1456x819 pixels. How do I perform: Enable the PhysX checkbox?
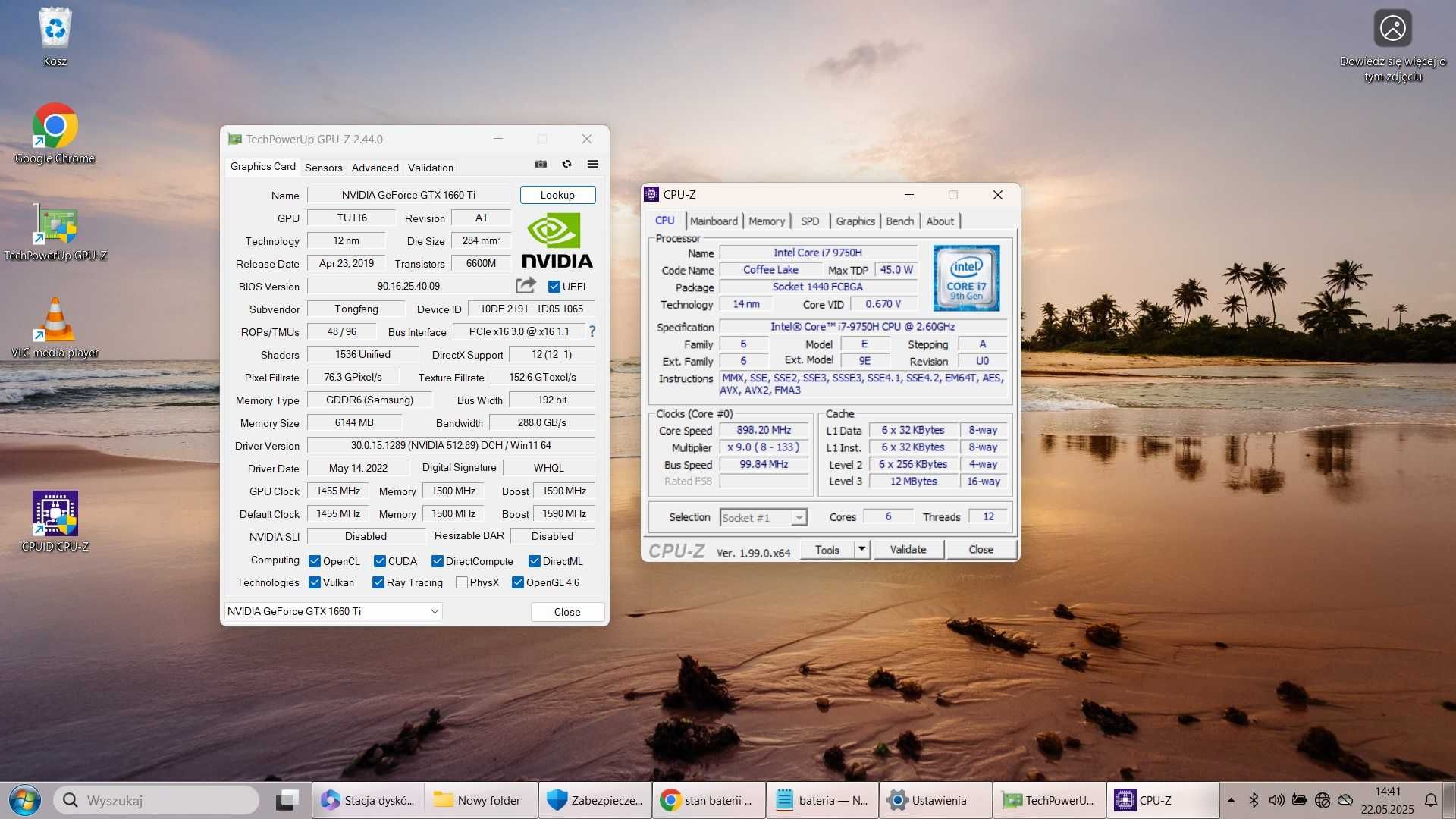[x=462, y=582]
